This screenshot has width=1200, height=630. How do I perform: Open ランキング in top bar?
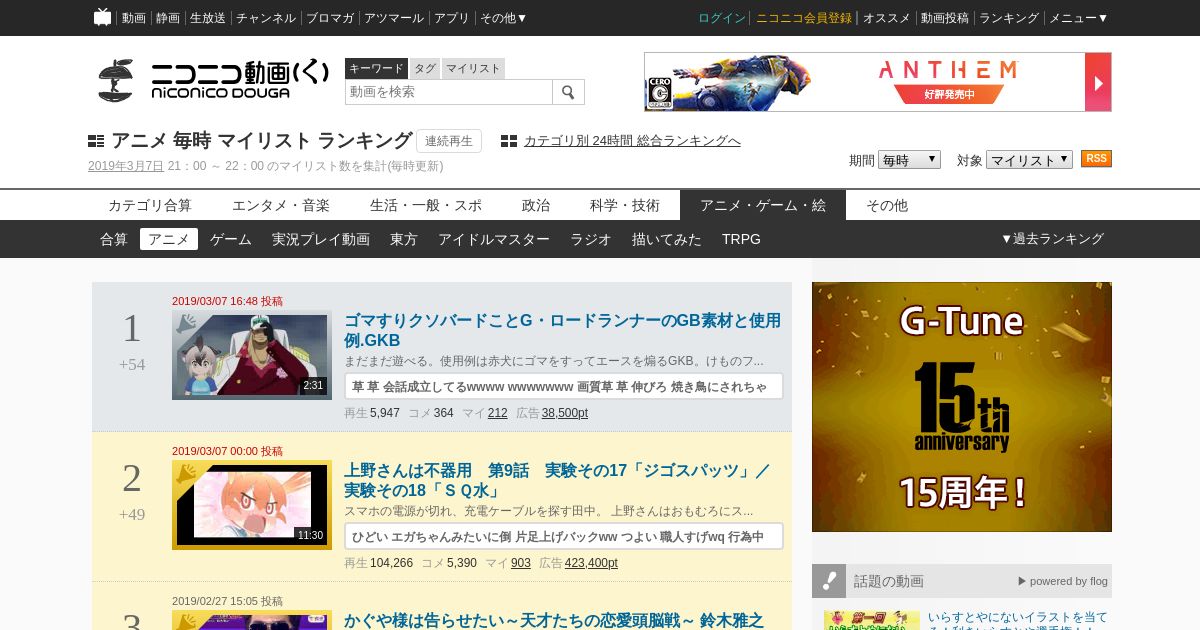coord(1010,18)
